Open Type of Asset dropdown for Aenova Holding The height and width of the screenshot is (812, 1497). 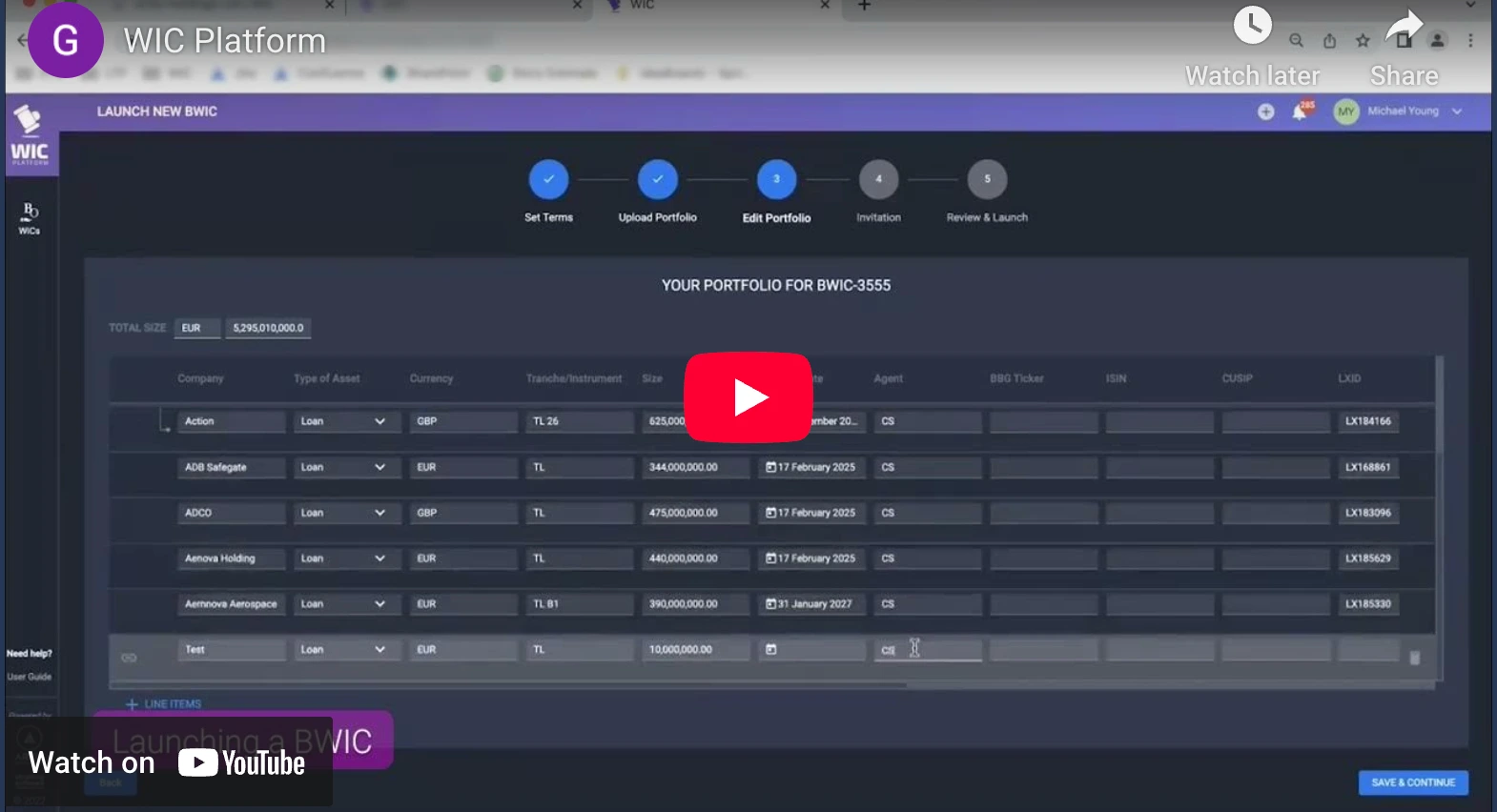point(347,558)
